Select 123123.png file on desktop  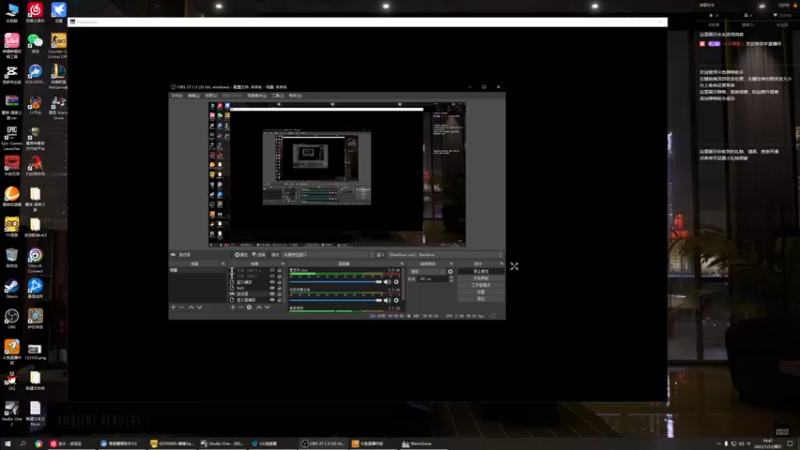coord(35,352)
